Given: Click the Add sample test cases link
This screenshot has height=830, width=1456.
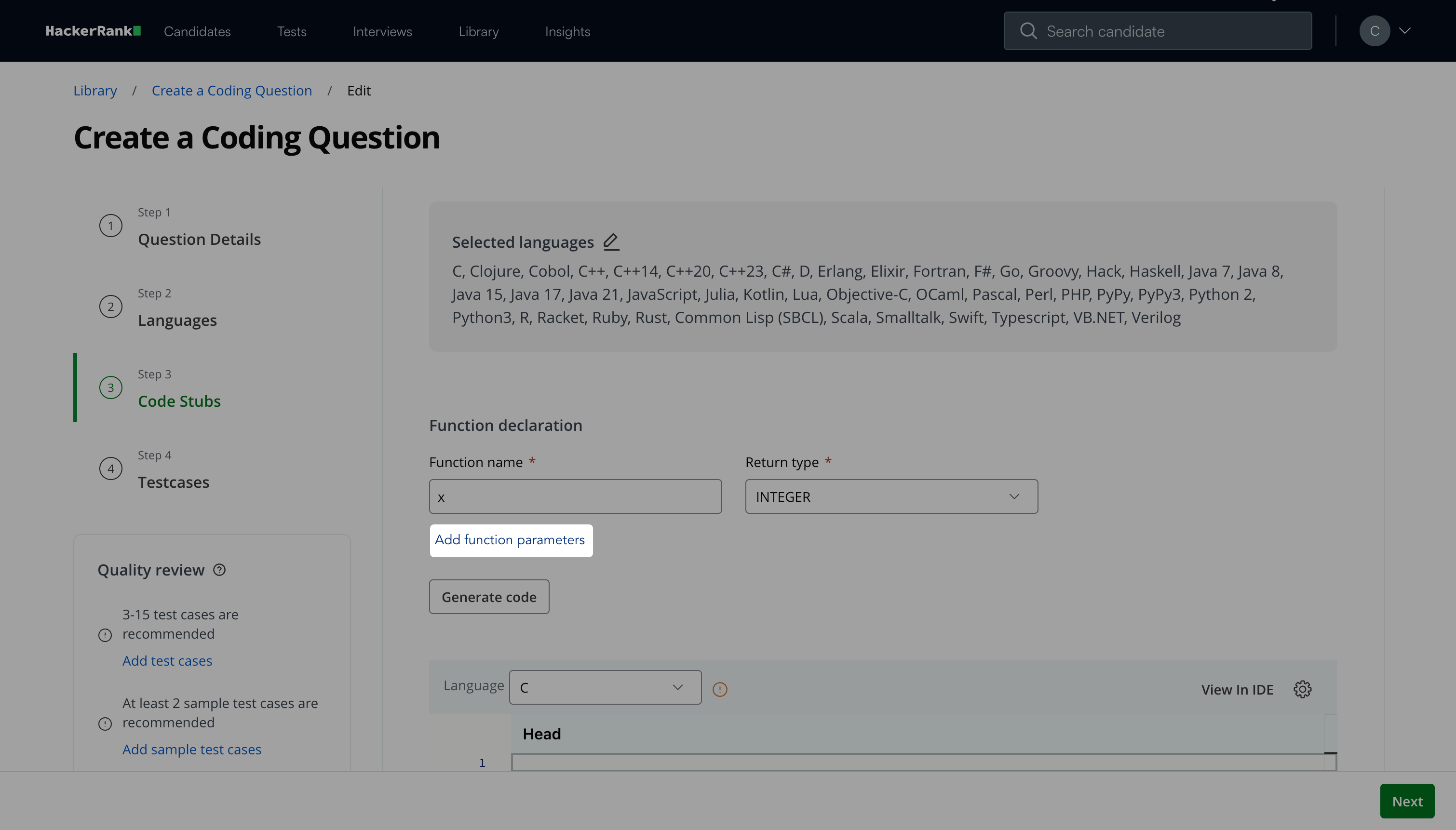Looking at the screenshot, I should (191, 749).
